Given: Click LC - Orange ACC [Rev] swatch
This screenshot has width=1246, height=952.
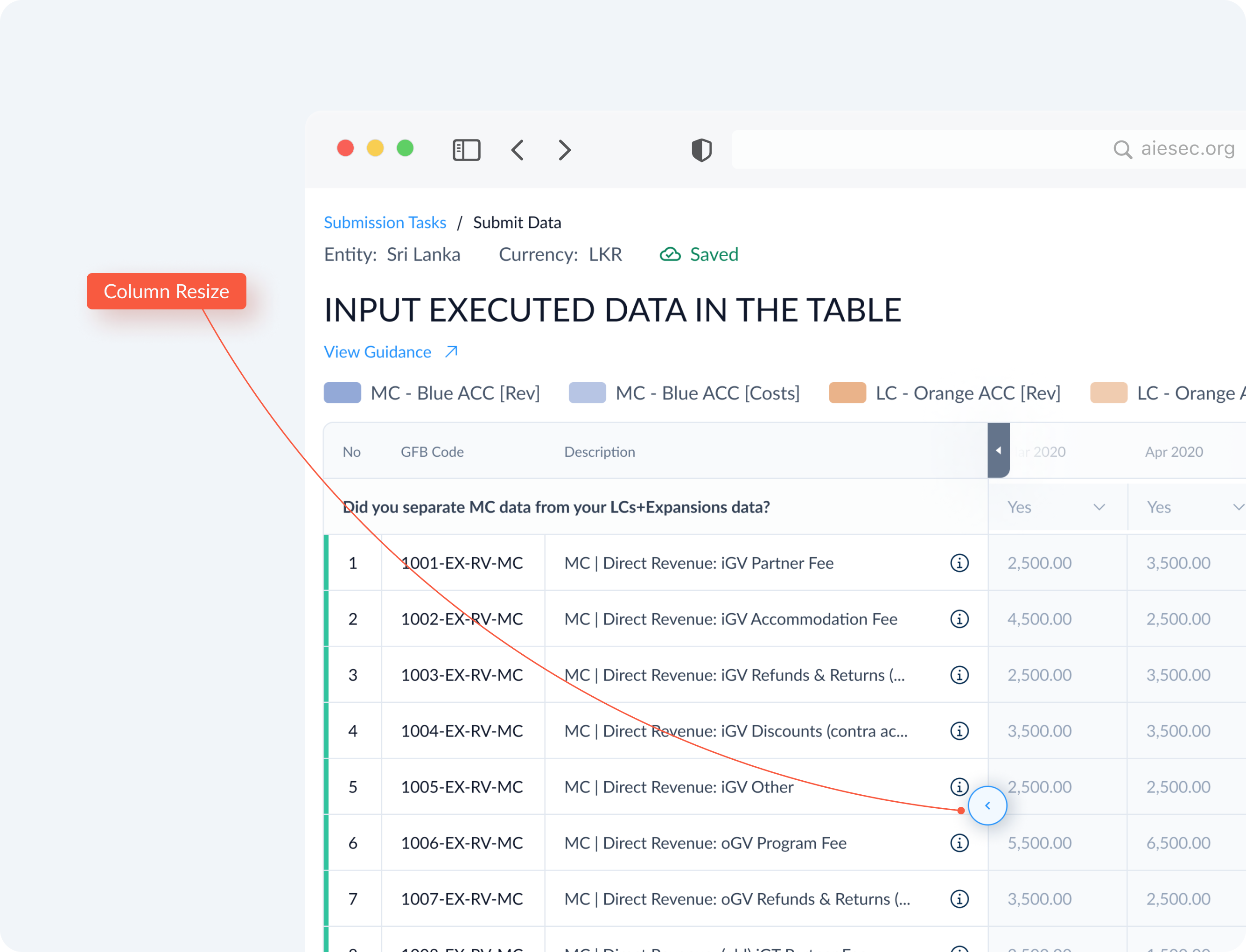Looking at the screenshot, I should coord(847,393).
